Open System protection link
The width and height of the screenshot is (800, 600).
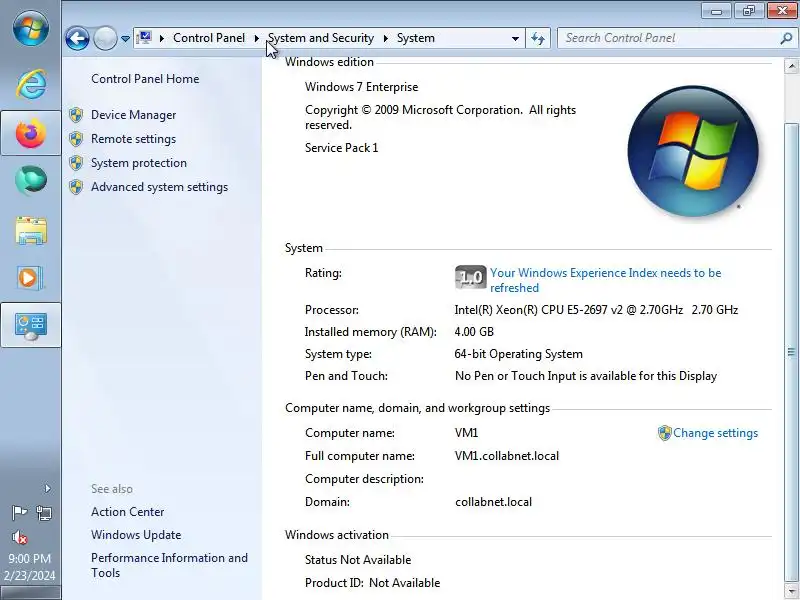(139, 163)
